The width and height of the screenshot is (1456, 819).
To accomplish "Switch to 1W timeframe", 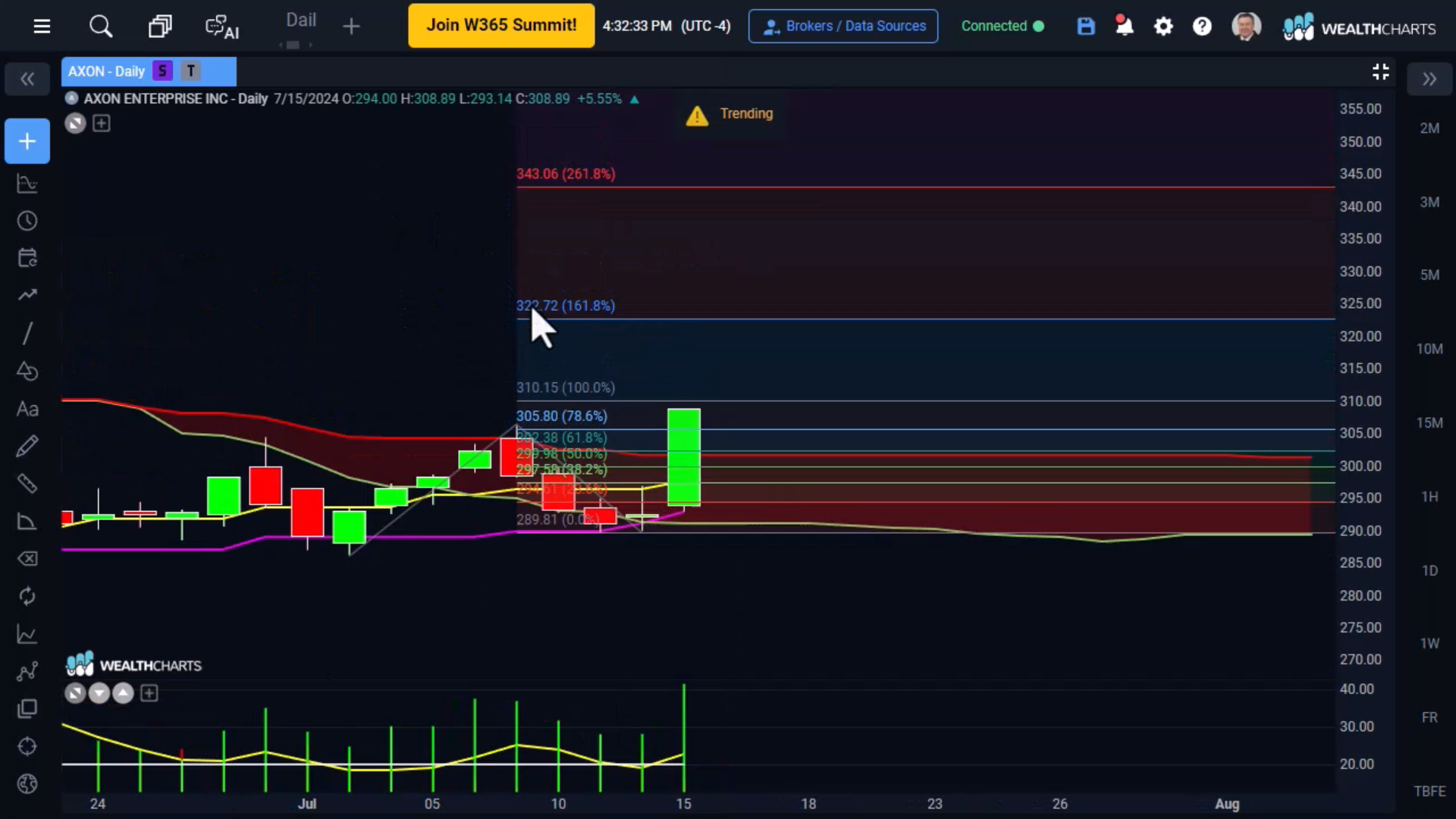I will pos(1429,643).
